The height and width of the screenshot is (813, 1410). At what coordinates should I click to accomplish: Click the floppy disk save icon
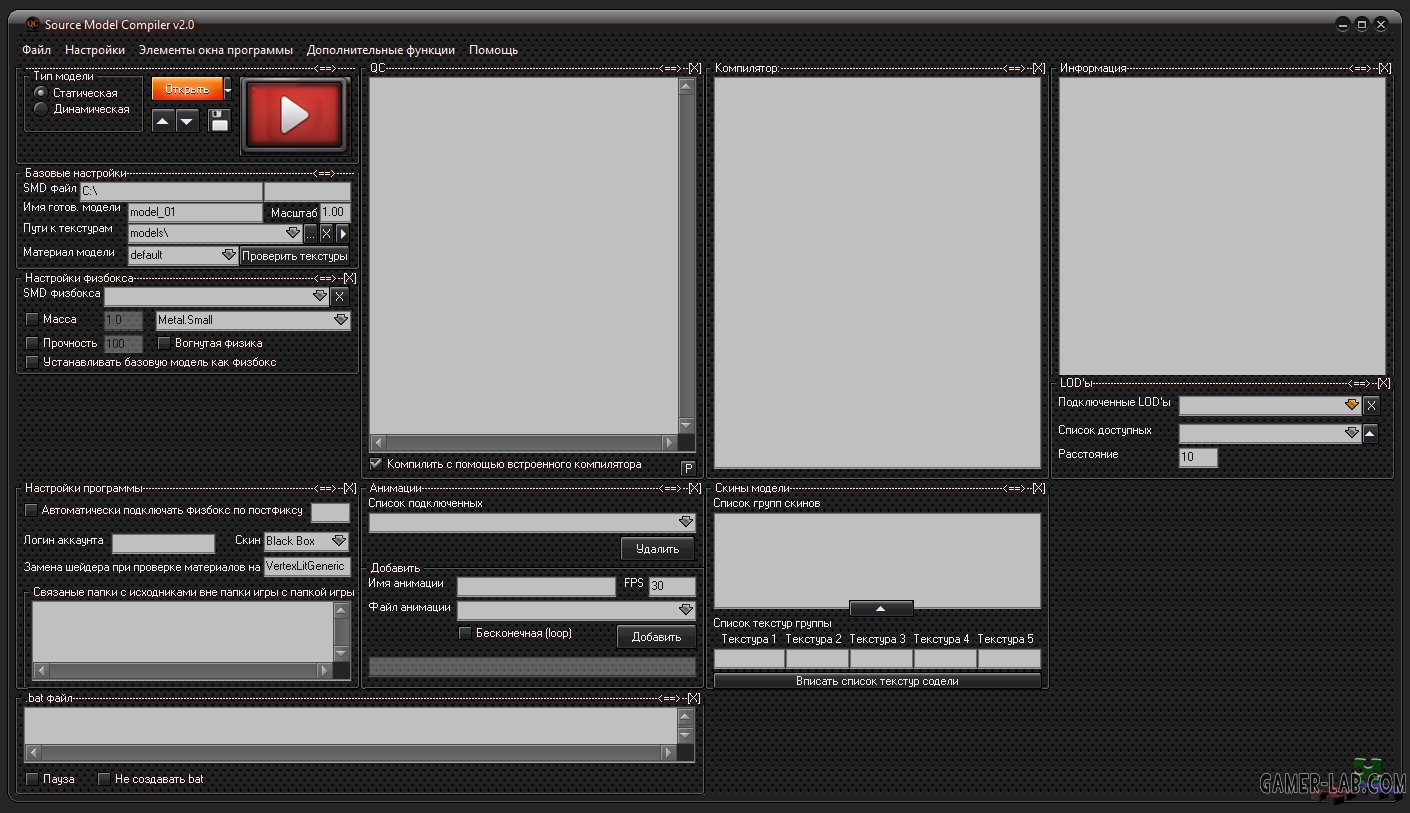pos(219,121)
